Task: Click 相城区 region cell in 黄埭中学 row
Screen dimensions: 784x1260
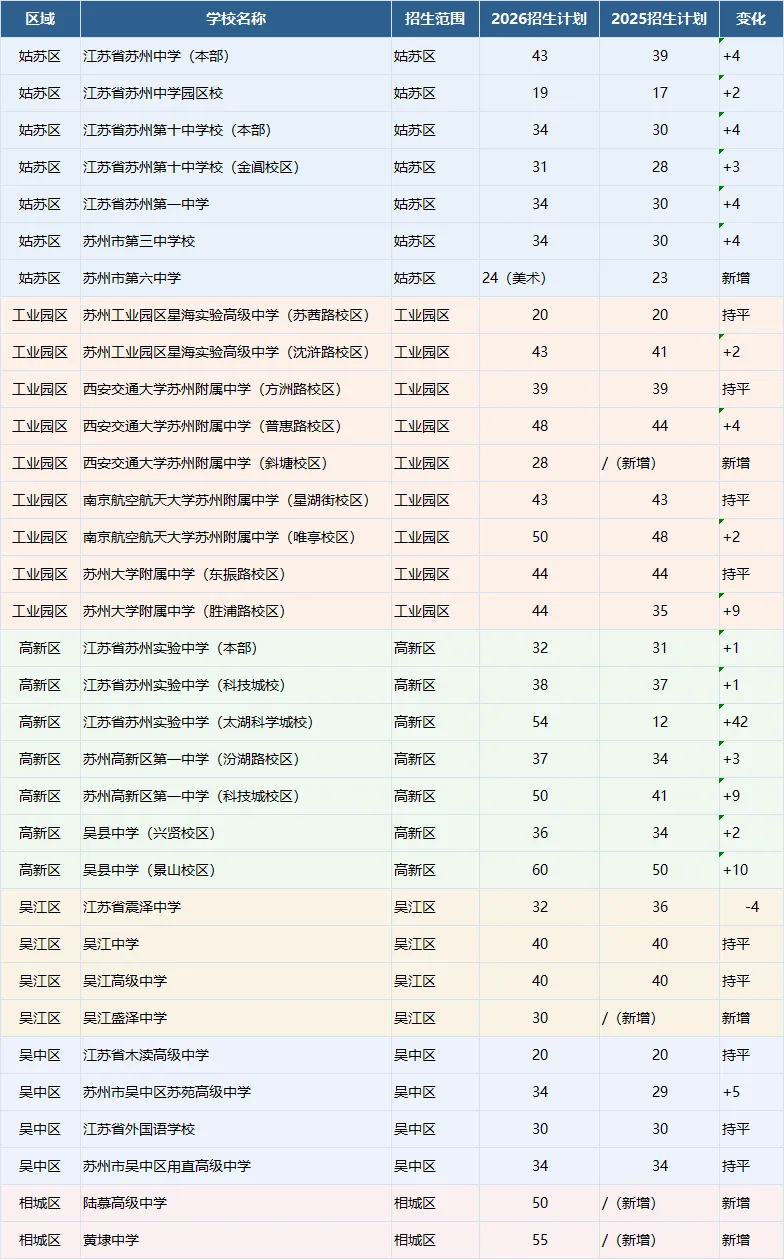Action: pyautogui.click(x=40, y=1240)
